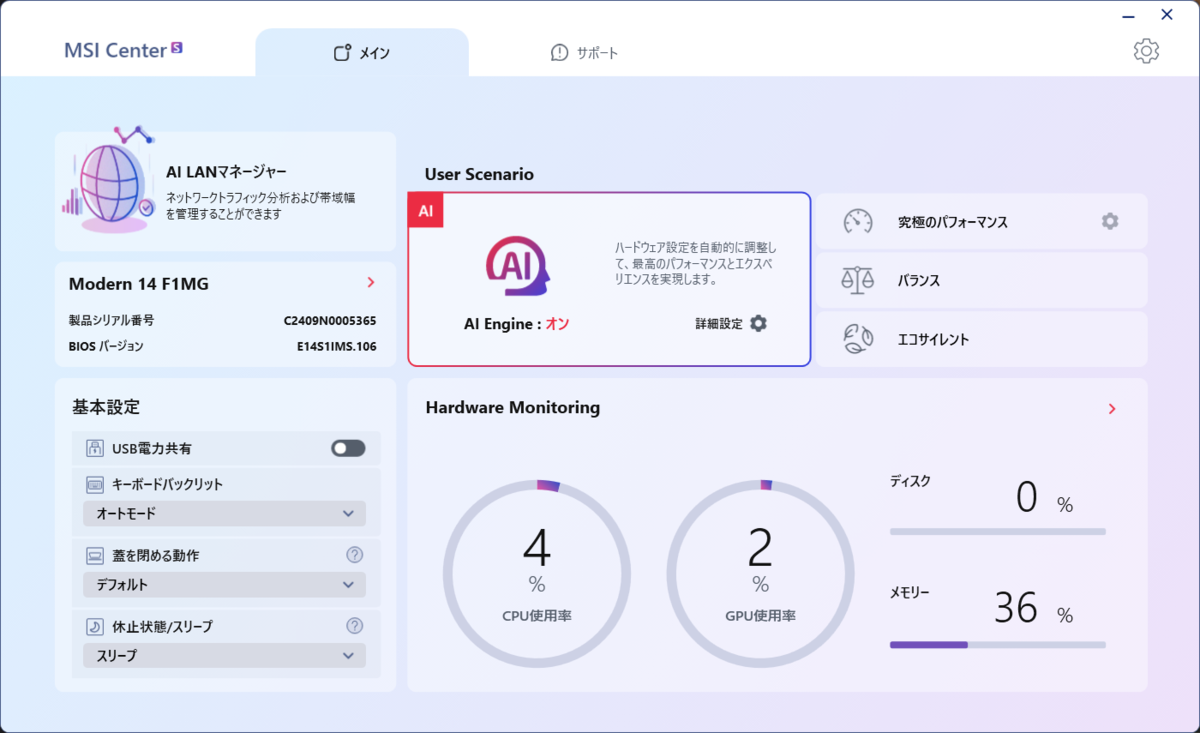Image resolution: width=1200 pixels, height=733 pixels.
Task: Close the MSI Center window
Action: (x=1167, y=14)
